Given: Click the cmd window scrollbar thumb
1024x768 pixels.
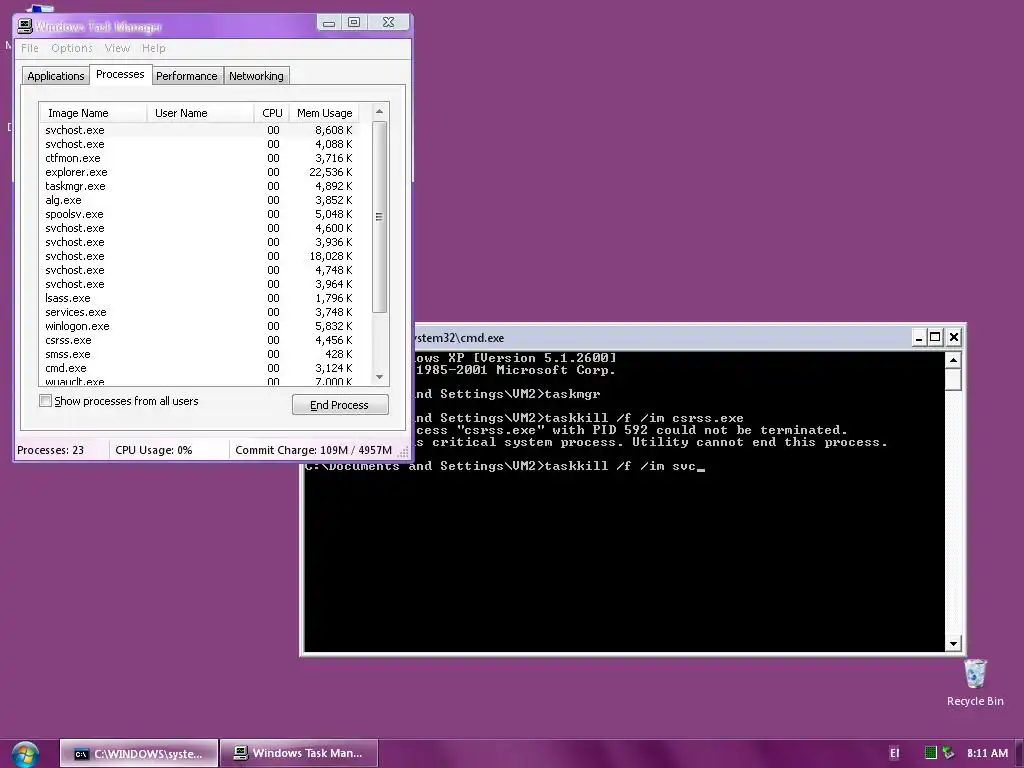Looking at the screenshot, I should pyautogui.click(x=953, y=379).
